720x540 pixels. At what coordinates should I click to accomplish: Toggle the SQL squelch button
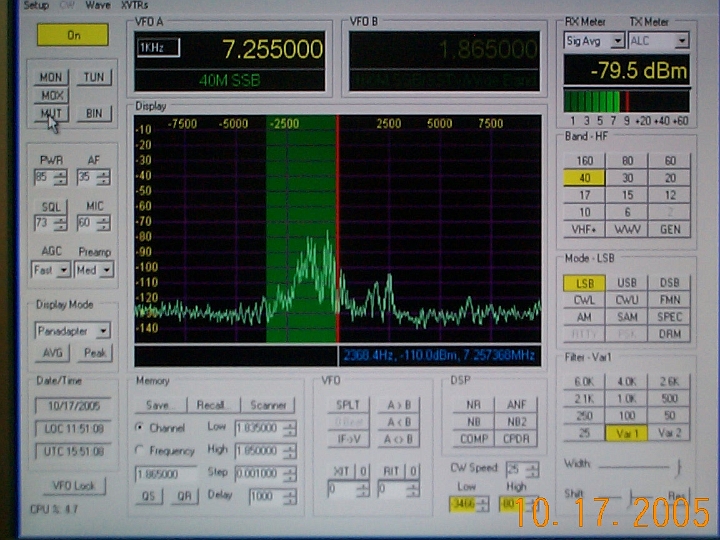point(51,207)
